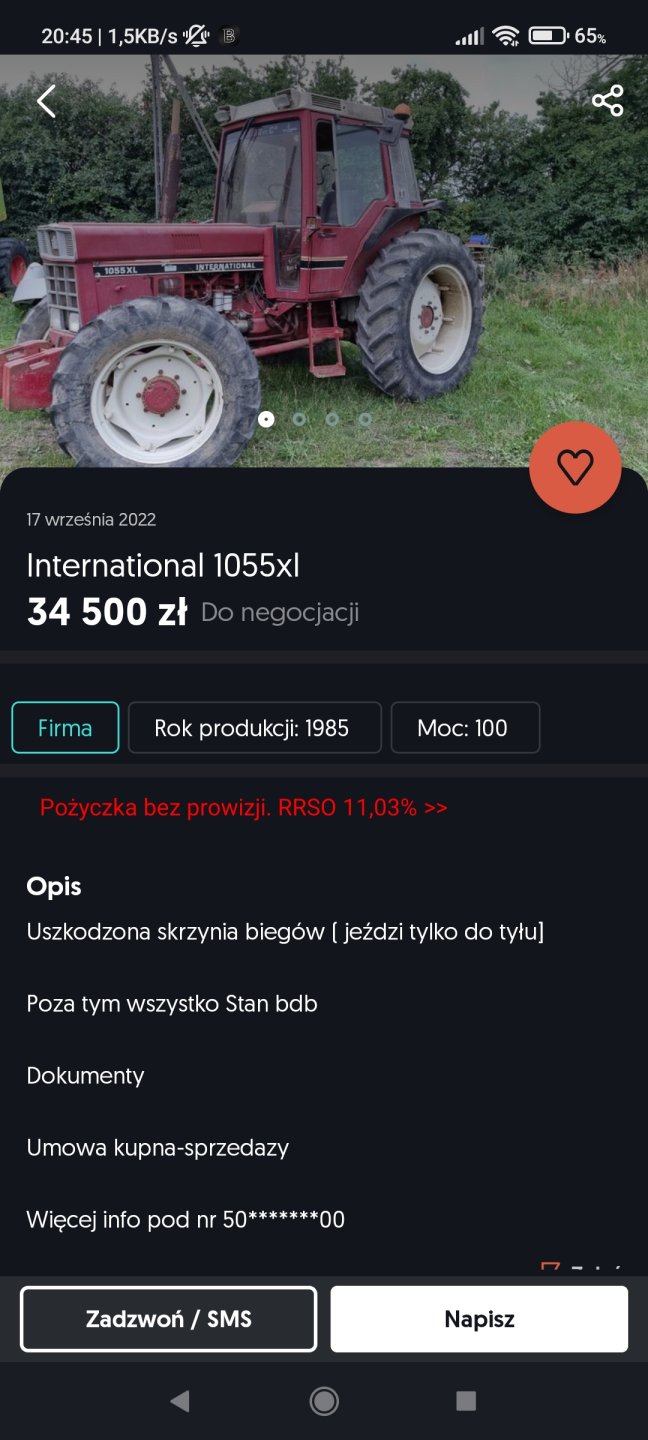Viewport: 648px width, 1440px height.
Task: Add listing to favorites with heart
Action: [x=575, y=468]
